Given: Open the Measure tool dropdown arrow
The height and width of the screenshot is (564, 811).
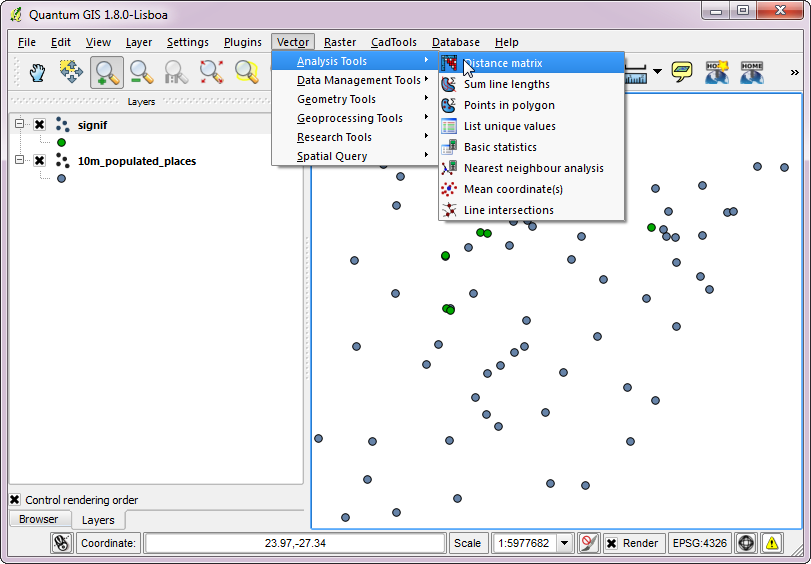Looking at the screenshot, I should (657, 71).
